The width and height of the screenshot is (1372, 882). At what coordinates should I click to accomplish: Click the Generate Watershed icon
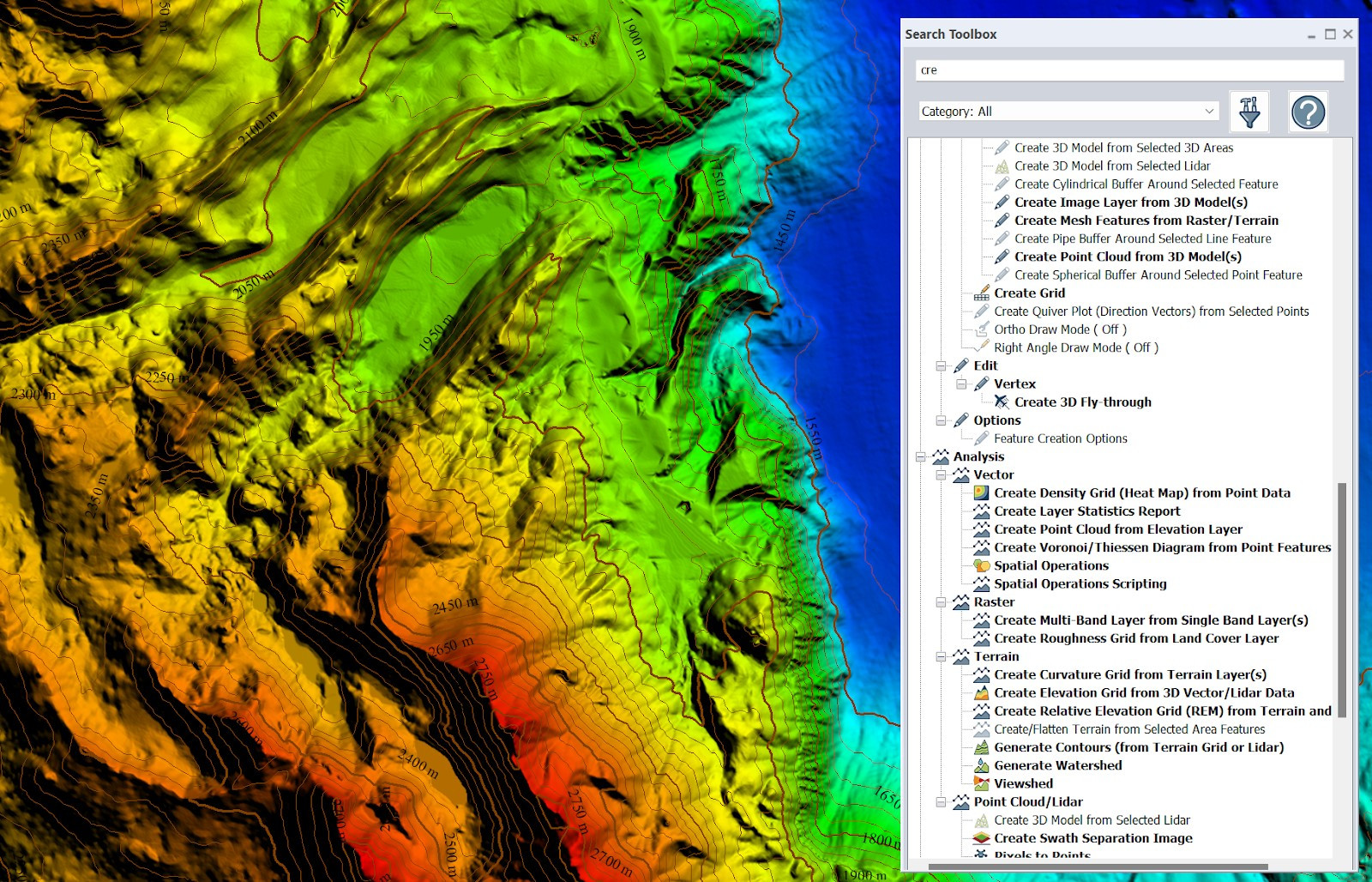(981, 766)
